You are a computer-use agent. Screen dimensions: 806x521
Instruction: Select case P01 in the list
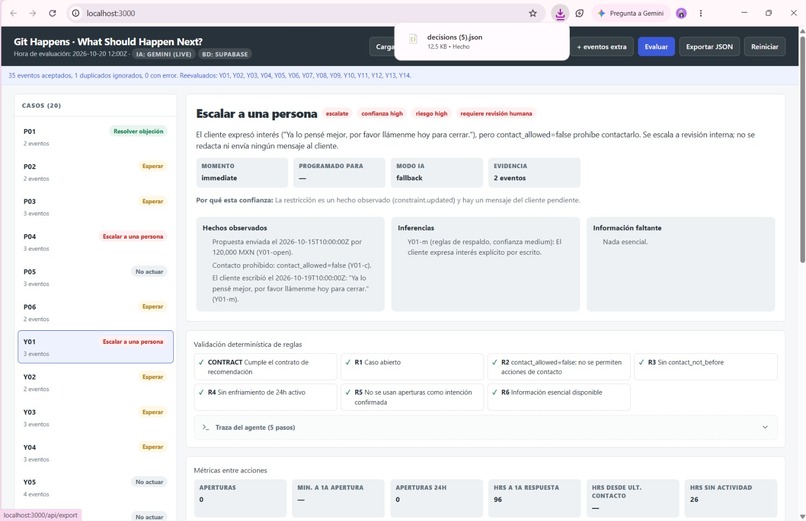pos(96,137)
